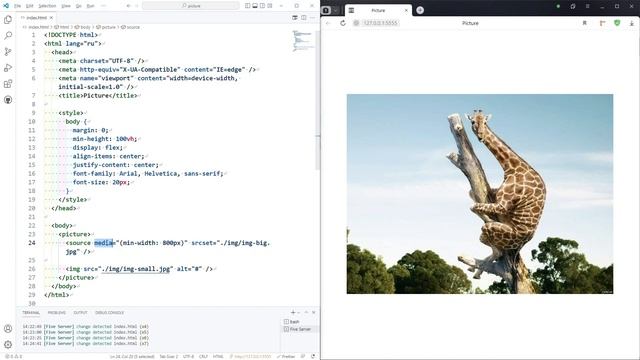Click the notifications bell in status bar
Screen dimensions: 640x360
click(x=313, y=356)
